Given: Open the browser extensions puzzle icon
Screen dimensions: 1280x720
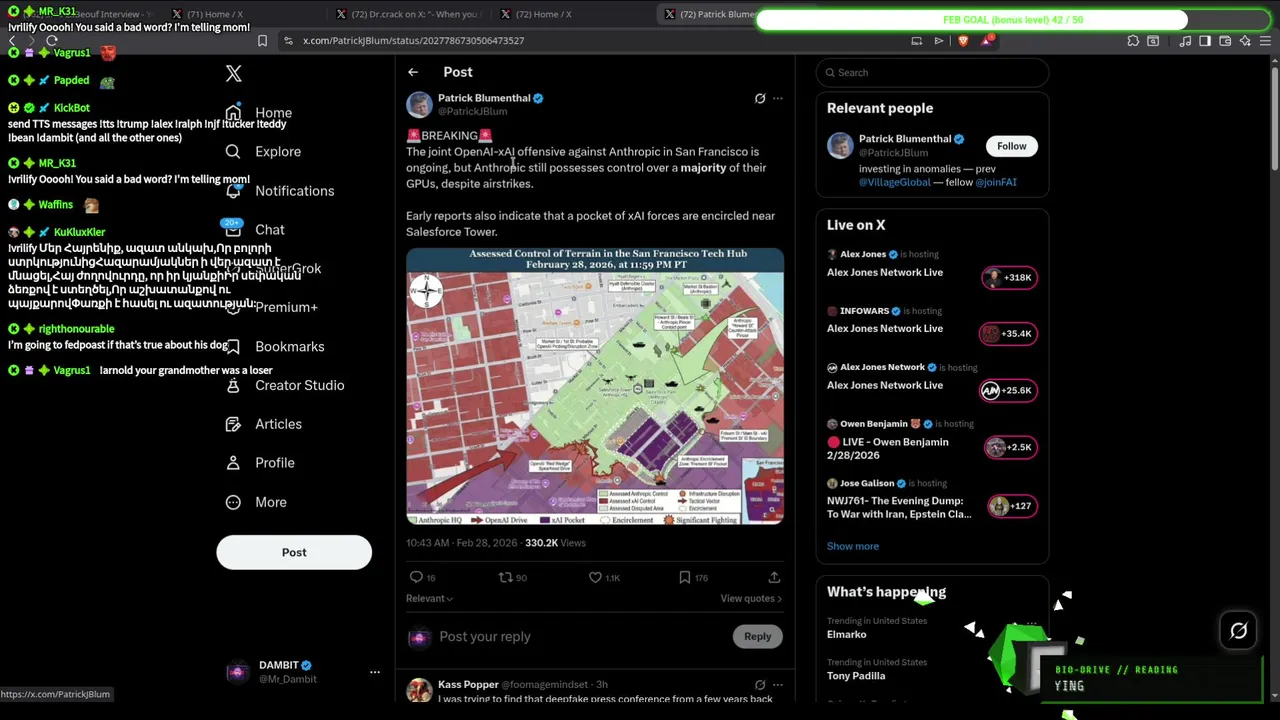Looking at the screenshot, I should (x=1133, y=41).
